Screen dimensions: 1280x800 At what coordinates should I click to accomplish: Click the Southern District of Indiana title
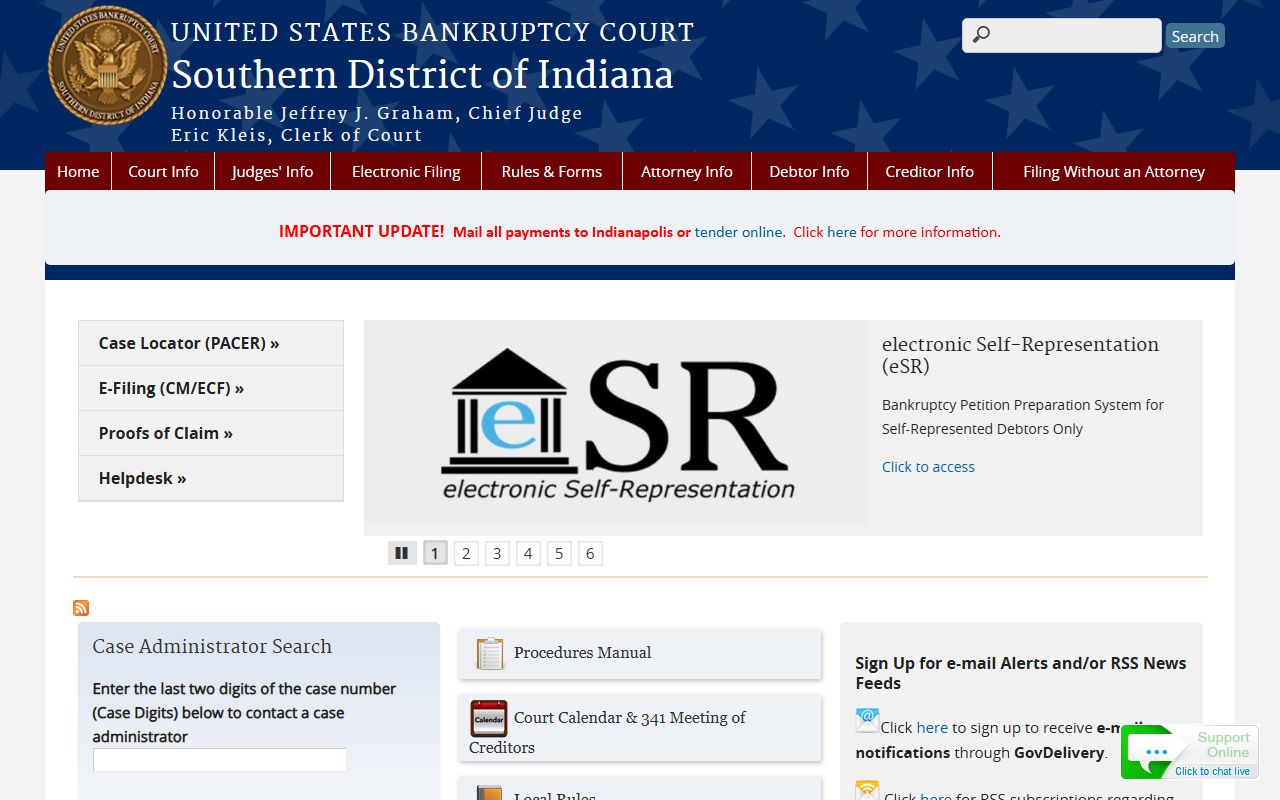point(422,75)
